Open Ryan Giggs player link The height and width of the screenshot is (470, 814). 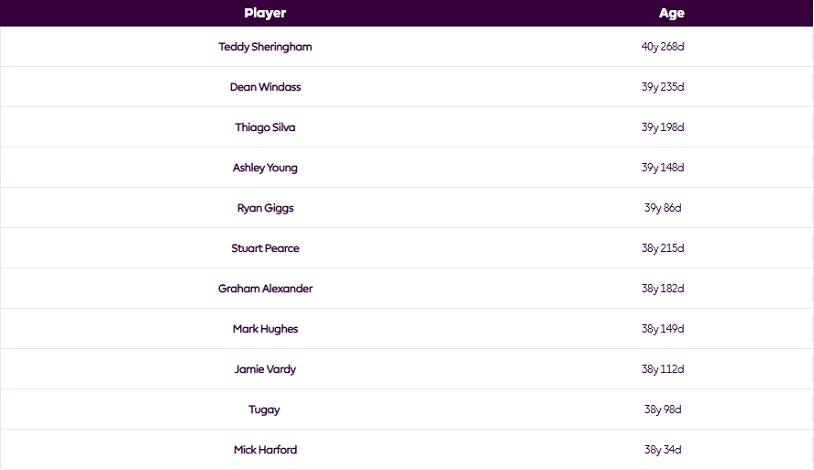(265, 208)
